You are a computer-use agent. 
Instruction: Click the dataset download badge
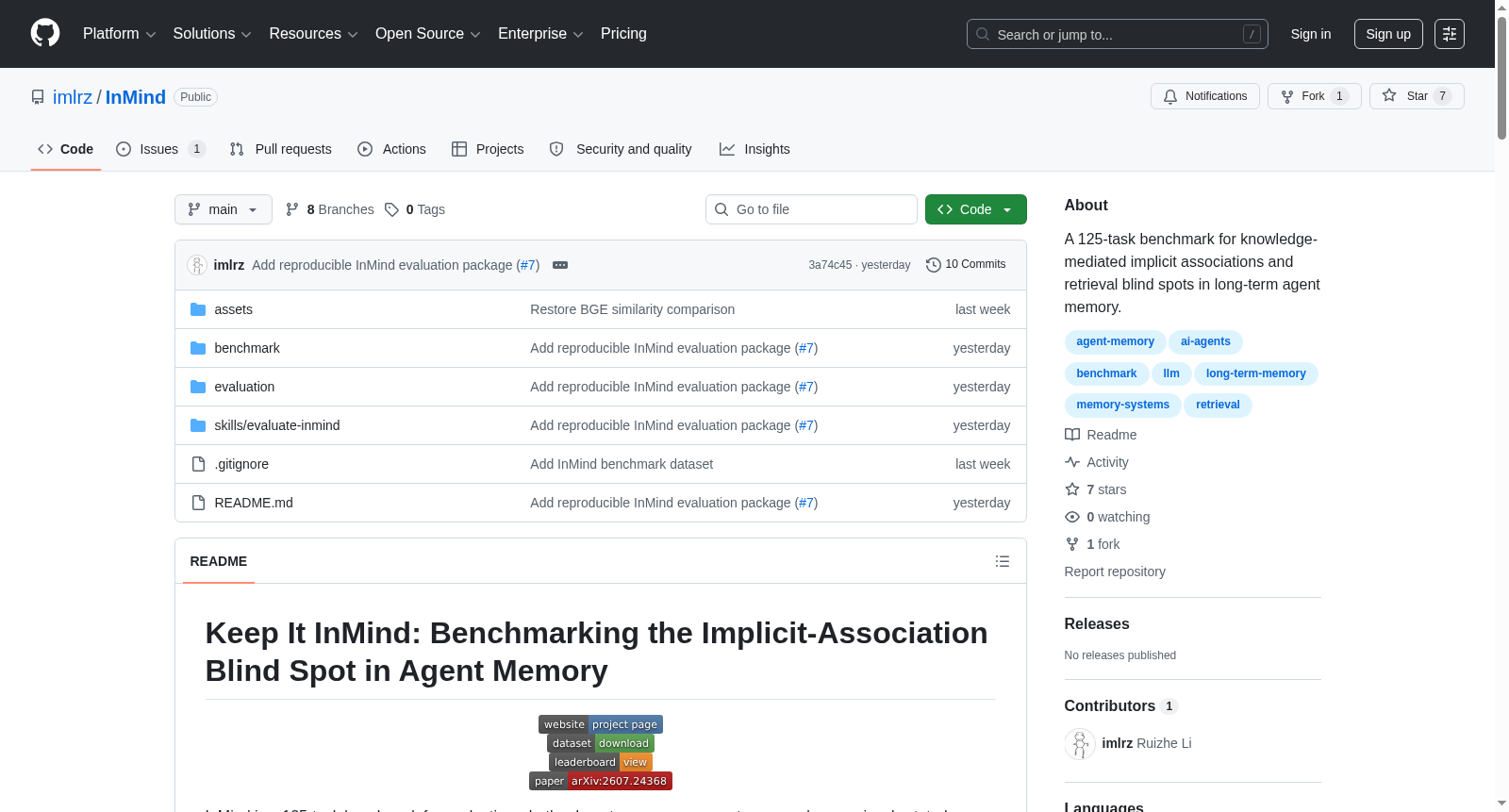[x=601, y=743]
